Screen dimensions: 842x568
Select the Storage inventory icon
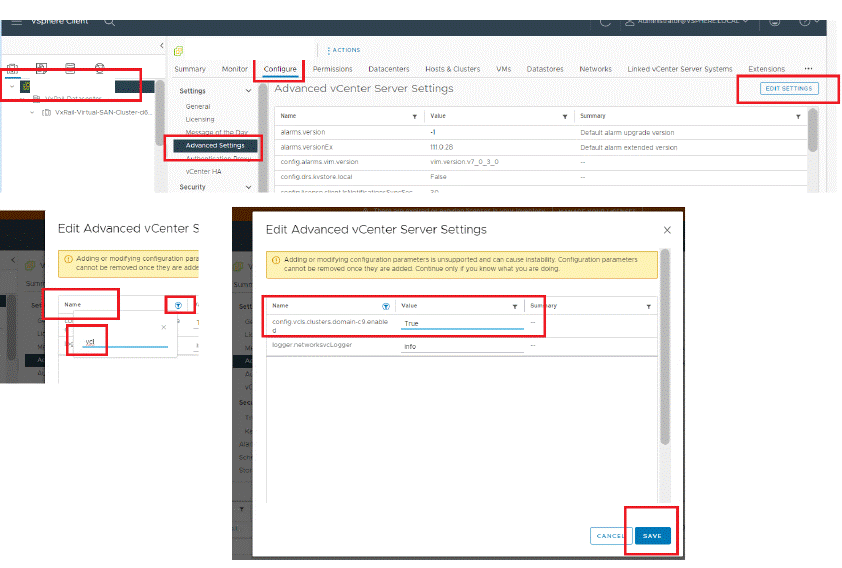click(x=70, y=68)
